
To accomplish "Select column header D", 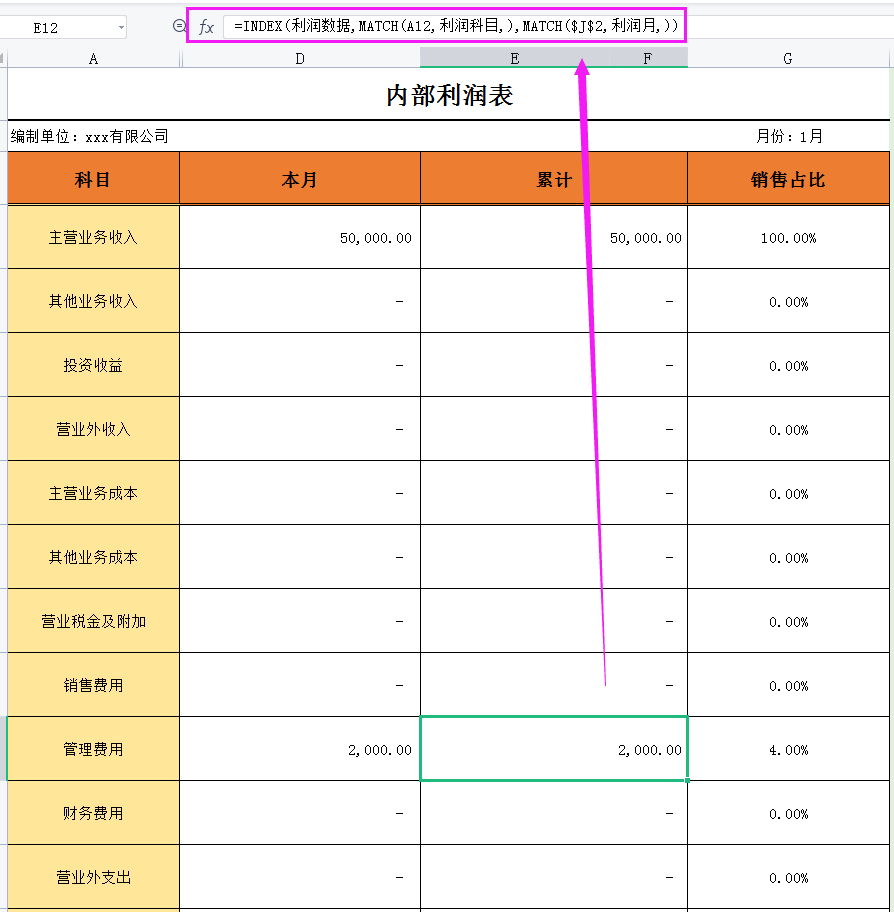I will click(x=299, y=59).
